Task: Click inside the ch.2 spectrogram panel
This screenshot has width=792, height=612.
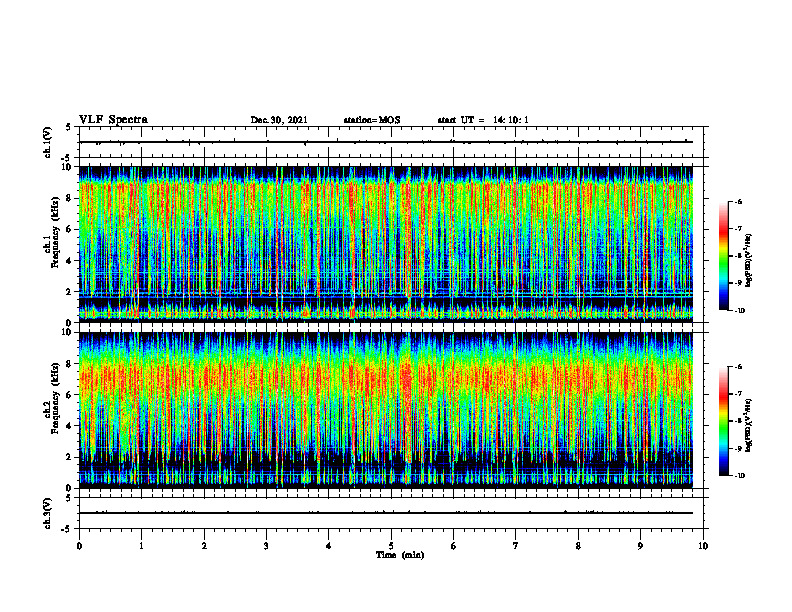Action: (386, 410)
